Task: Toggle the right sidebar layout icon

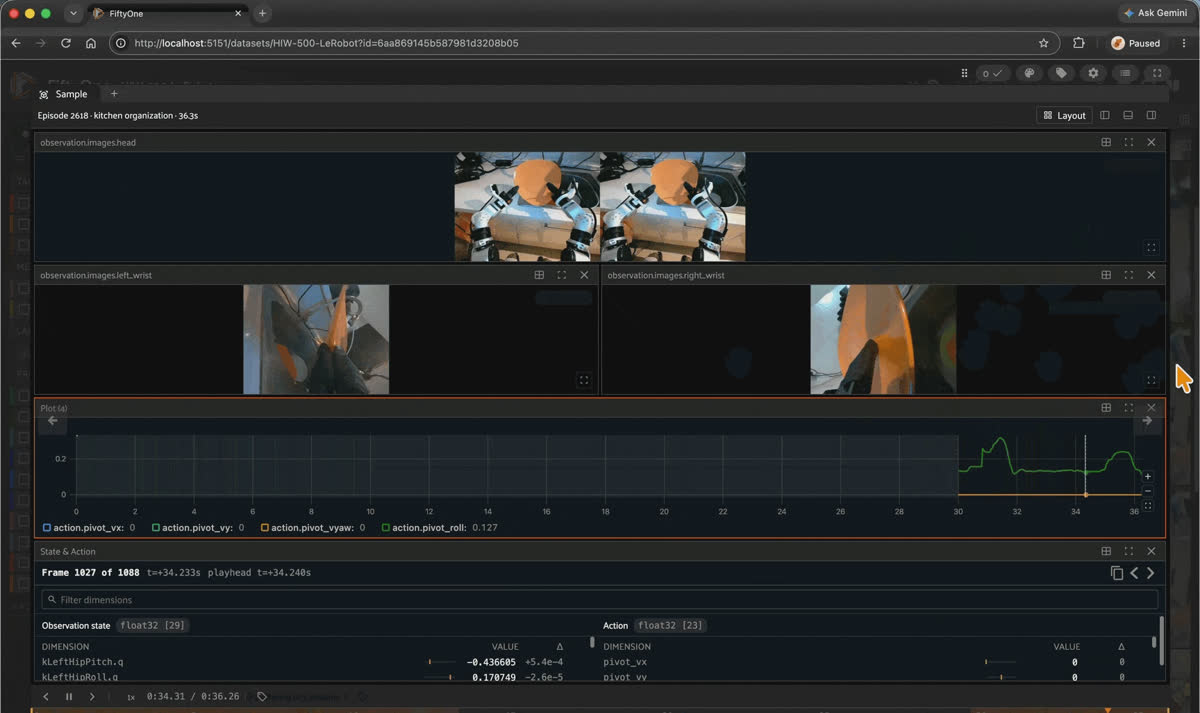Action: coord(1151,115)
